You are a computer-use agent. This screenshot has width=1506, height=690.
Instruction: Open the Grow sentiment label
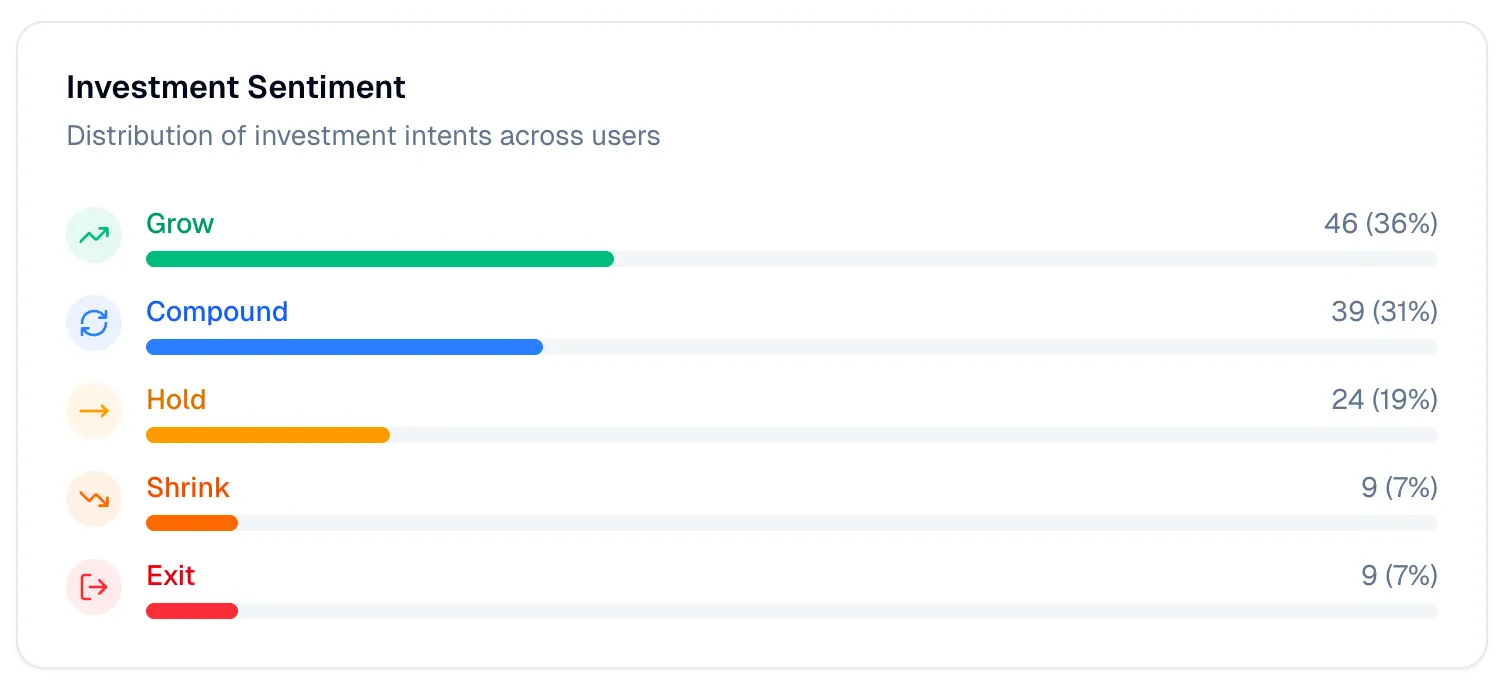[180, 224]
